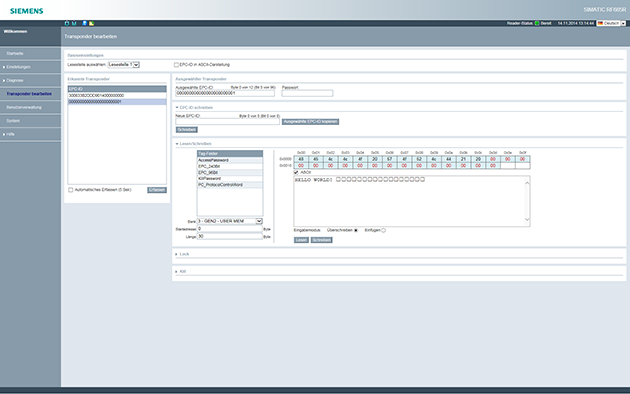Click text area scroll down arrow
Screen dimensions: 630x394
click(x=527, y=219)
